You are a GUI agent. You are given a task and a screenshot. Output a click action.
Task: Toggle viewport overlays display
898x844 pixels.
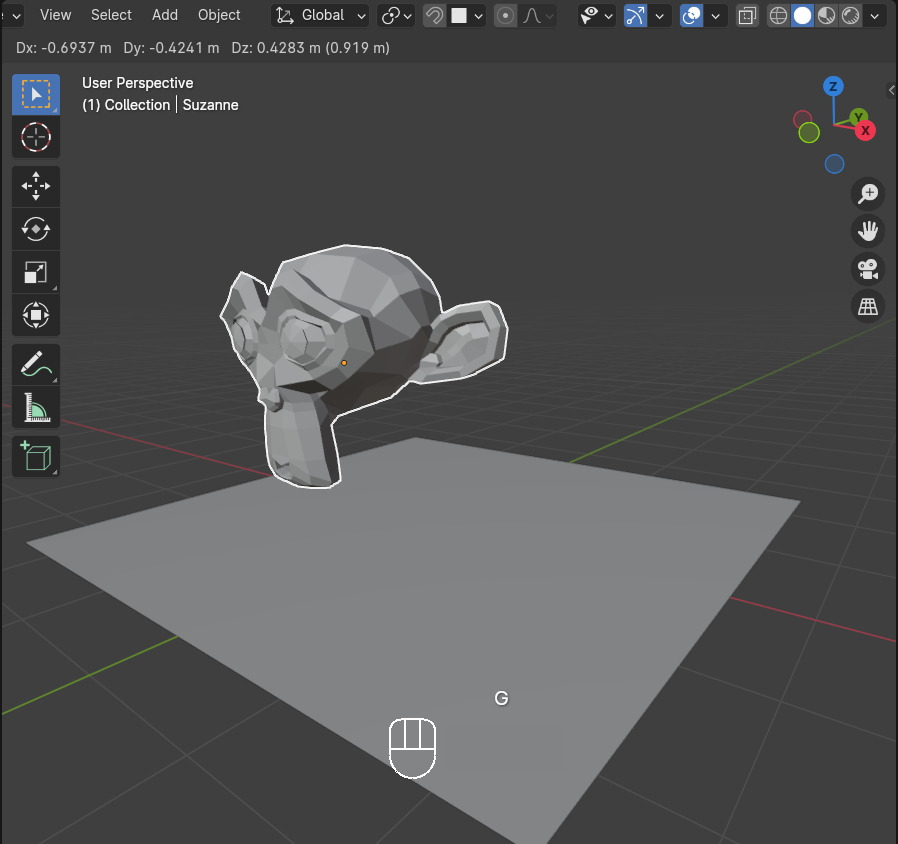[691, 15]
